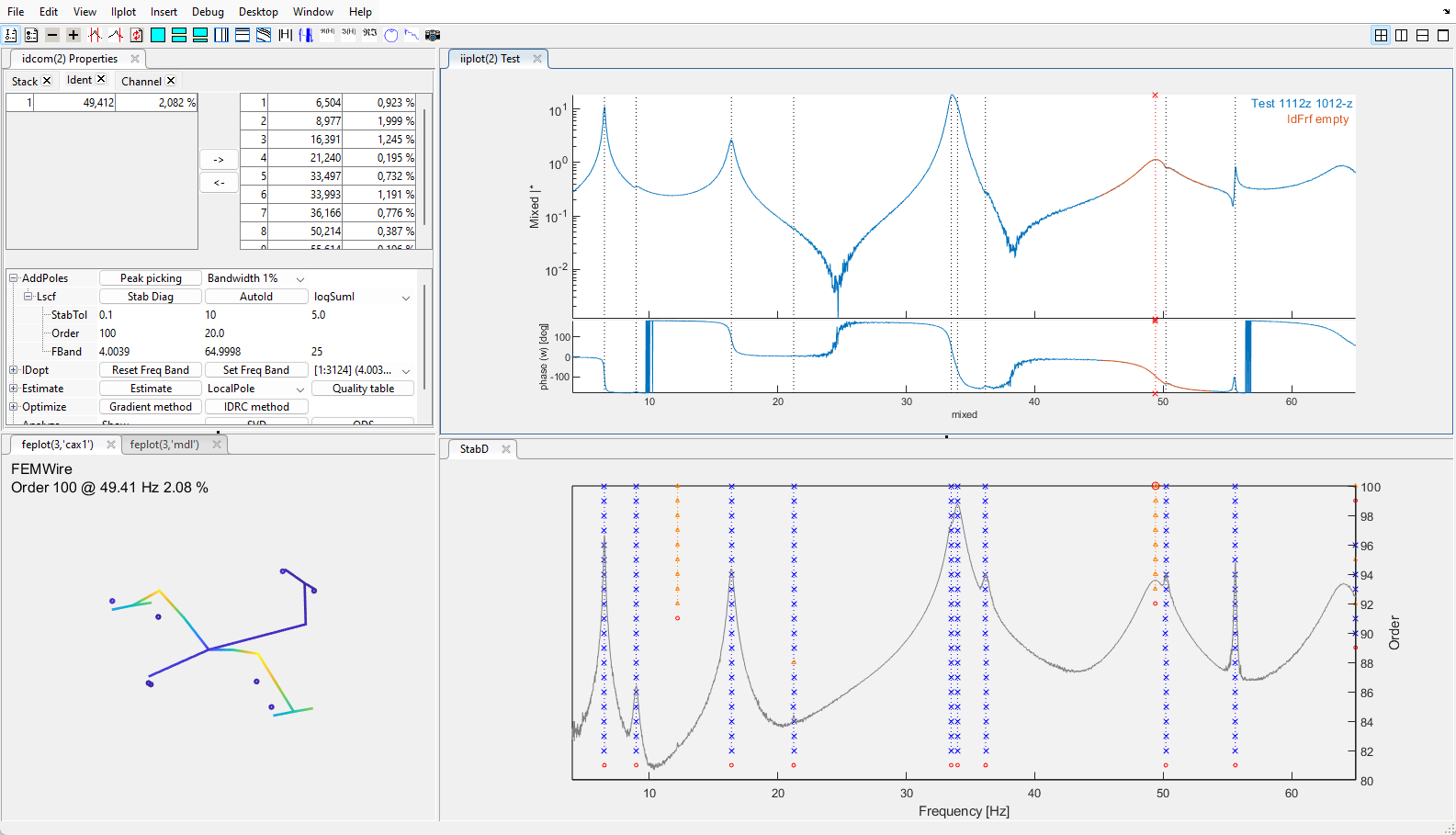Screen dimensions: 1456x835
Task: Toggle the Ident tab X checkbox
Action: click(x=101, y=80)
